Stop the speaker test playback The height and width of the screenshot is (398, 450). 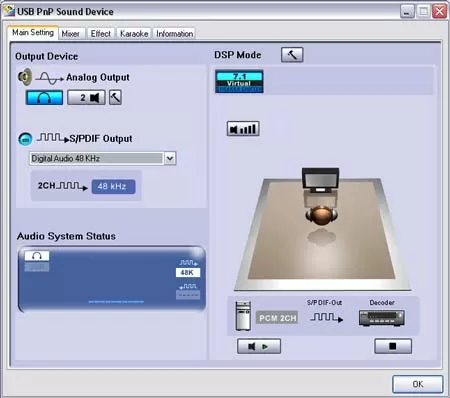(393, 346)
